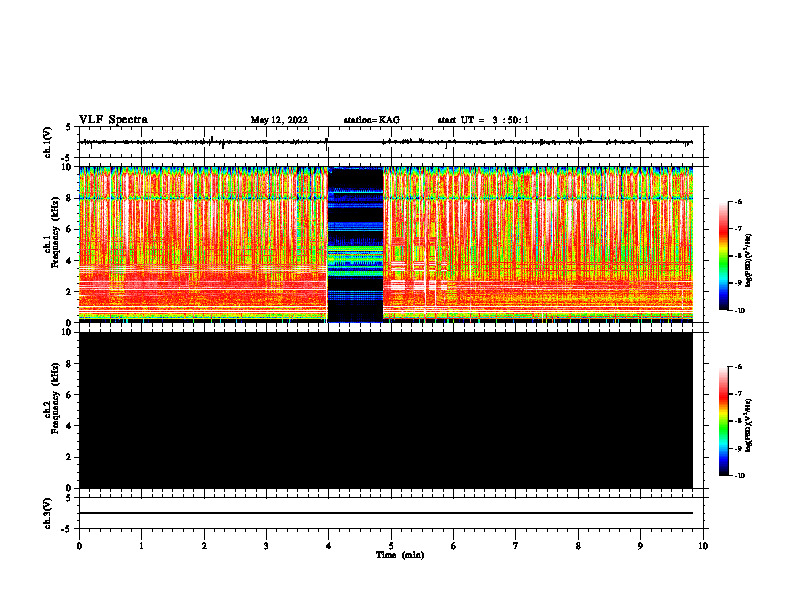Click the ch.2 spectrogram color bar

pyautogui.click(x=723, y=421)
